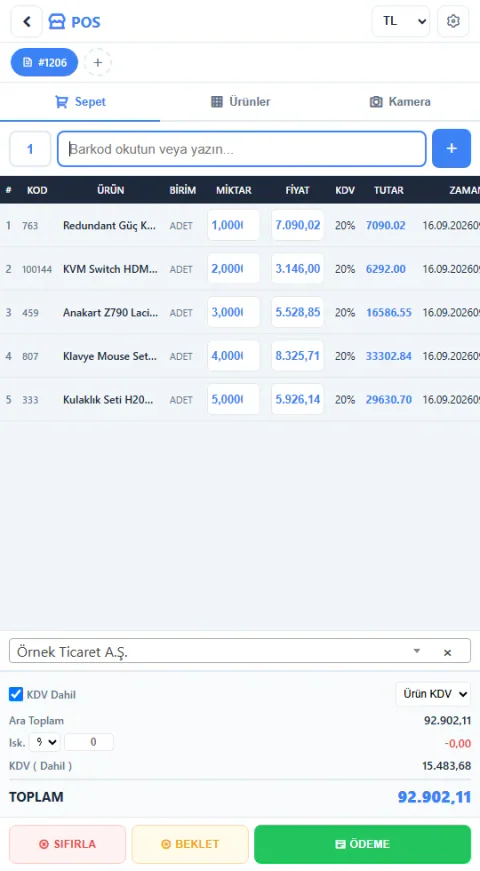480x871 pixels.
Task: Click the TUTAR column header
Action: tap(388, 190)
